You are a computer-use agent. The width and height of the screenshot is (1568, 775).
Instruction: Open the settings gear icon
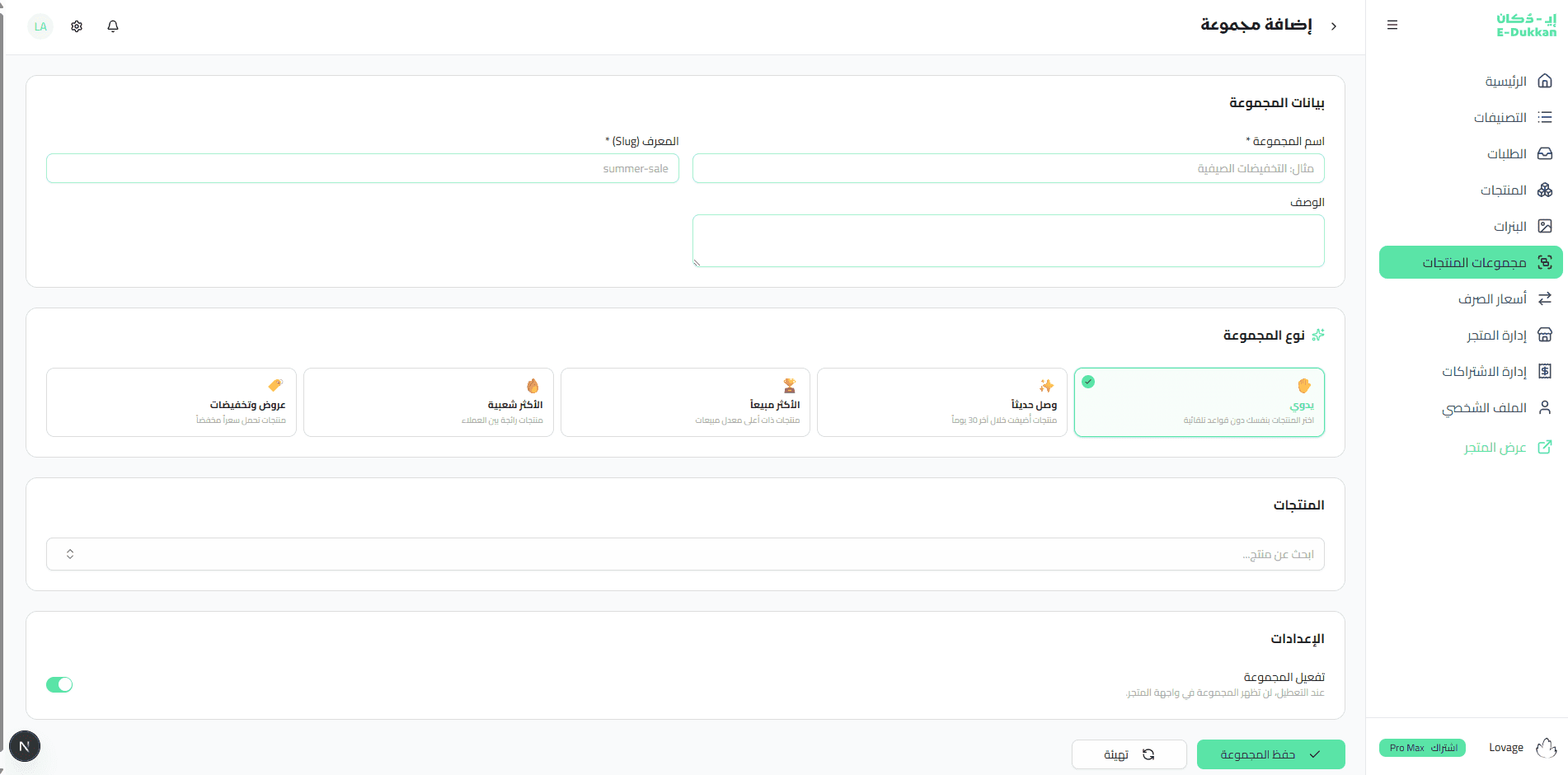77,26
